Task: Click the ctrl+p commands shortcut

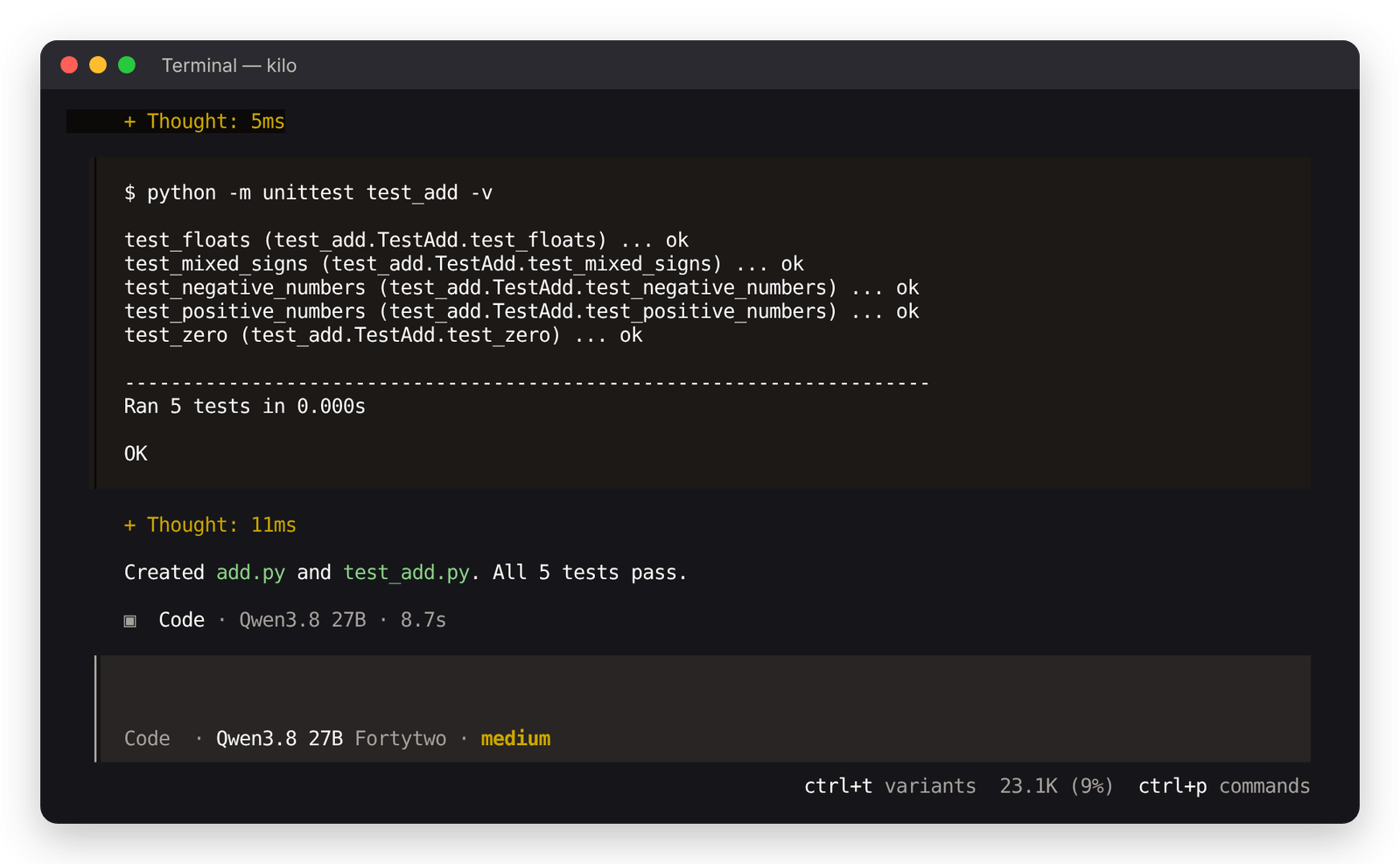Action: pos(1223,786)
